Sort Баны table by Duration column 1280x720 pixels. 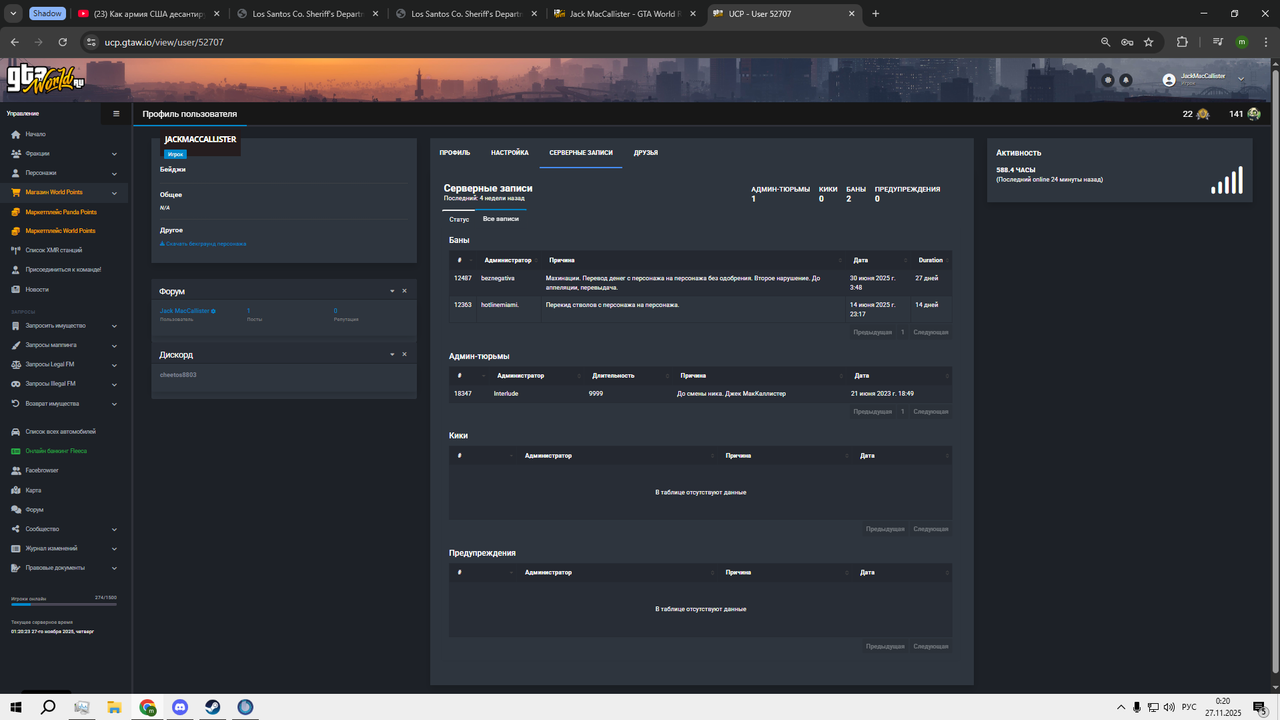point(930,260)
